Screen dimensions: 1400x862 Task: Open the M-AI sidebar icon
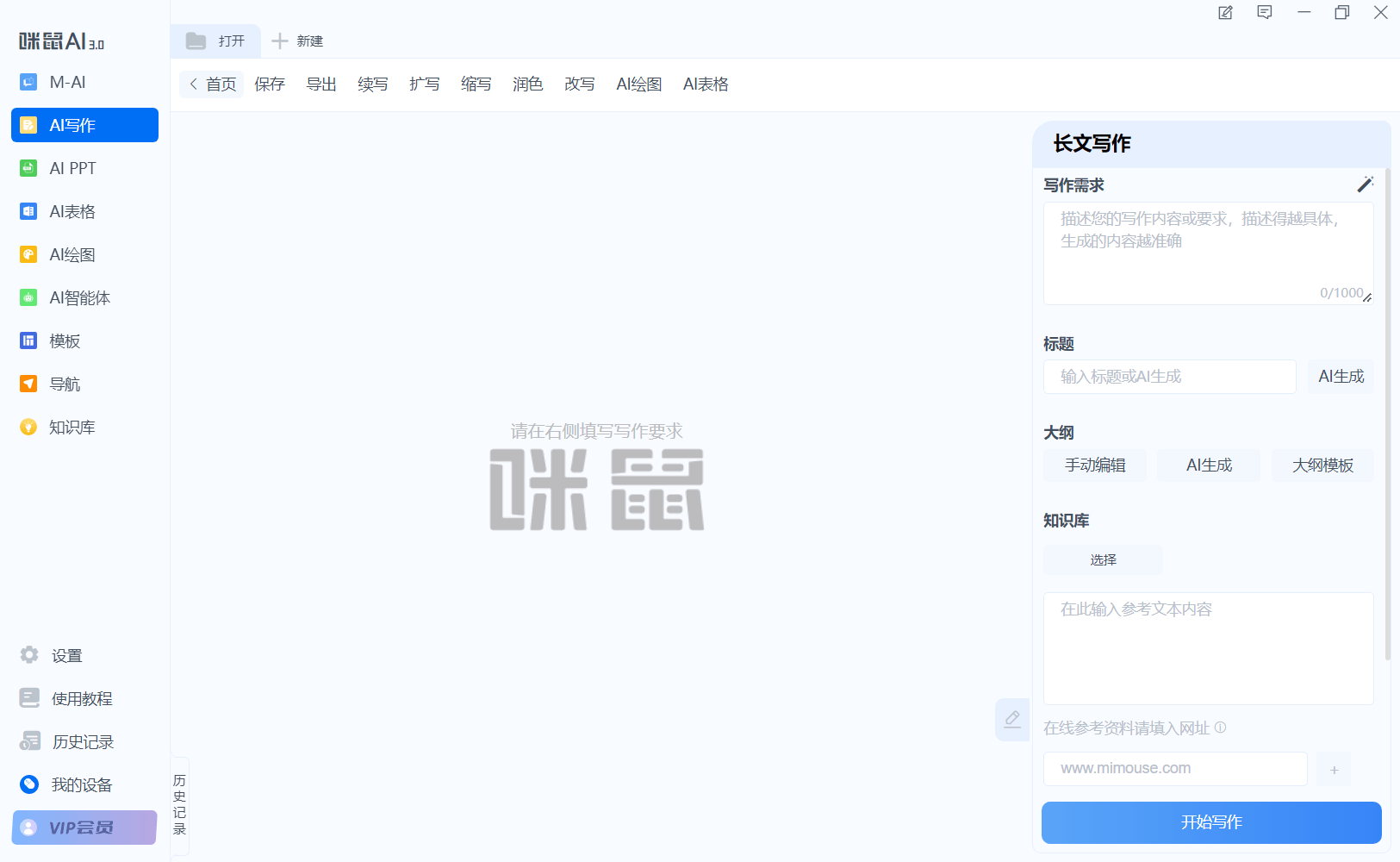[x=28, y=82]
